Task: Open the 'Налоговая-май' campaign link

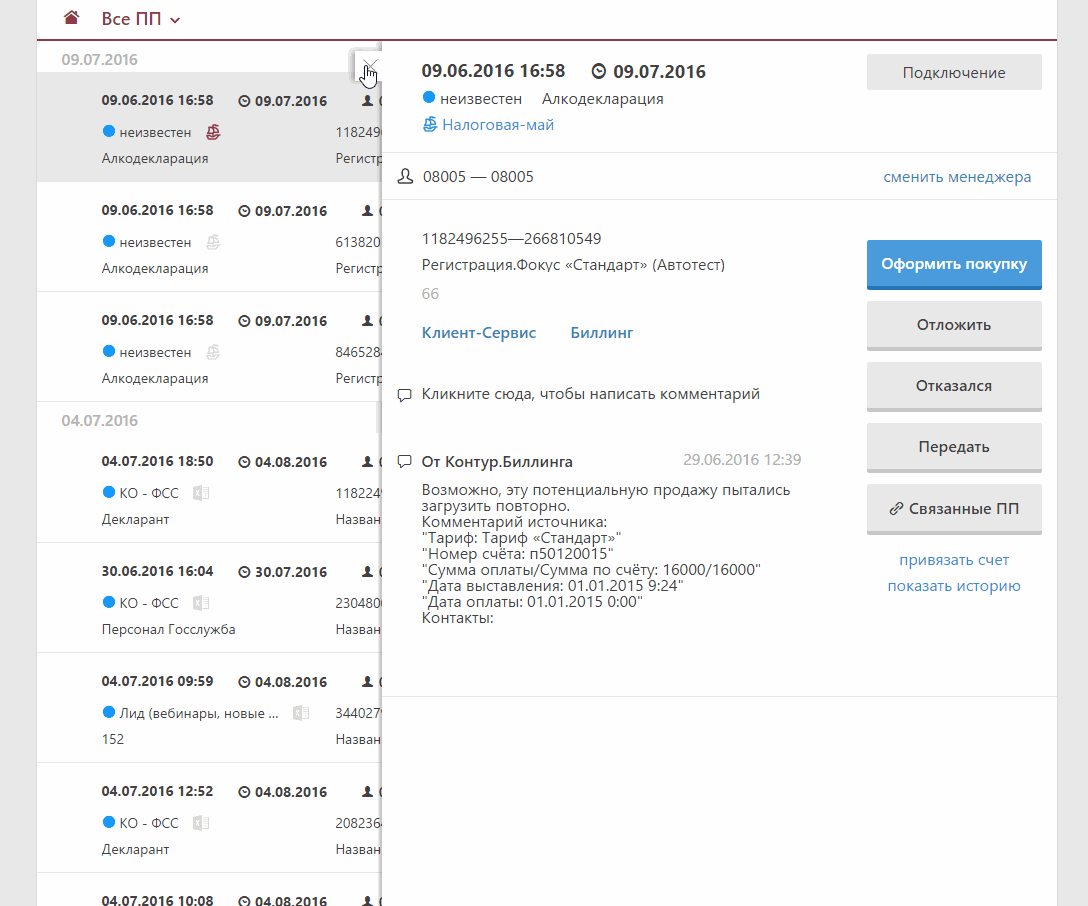Action: (498, 125)
